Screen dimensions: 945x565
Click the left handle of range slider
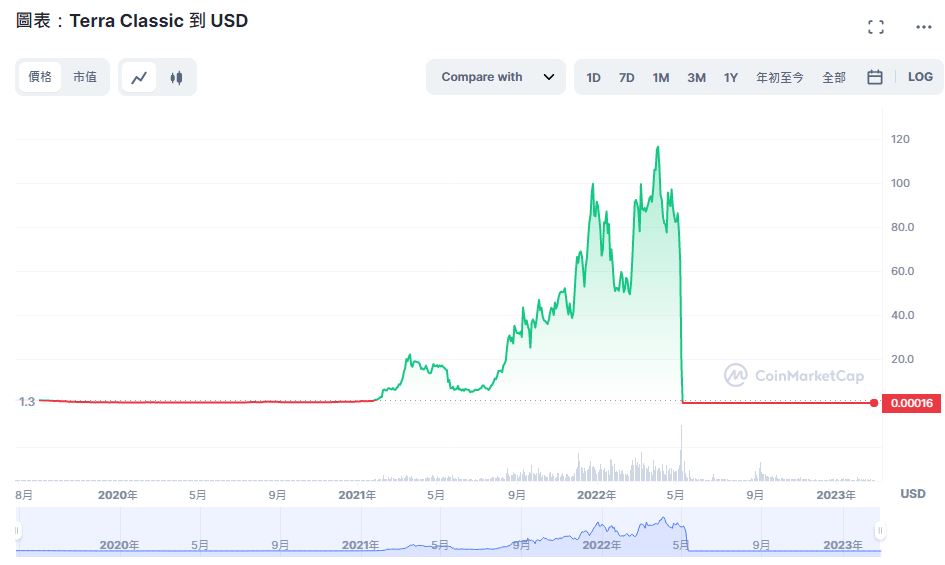tap(17, 531)
